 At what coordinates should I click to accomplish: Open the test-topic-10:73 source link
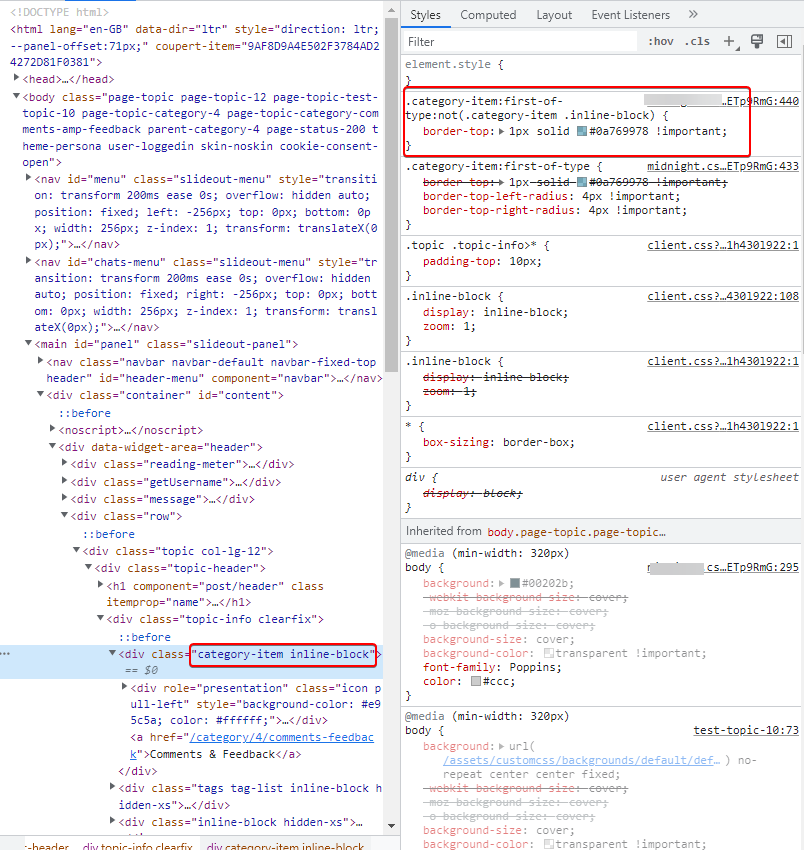pyautogui.click(x=746, y=731)
